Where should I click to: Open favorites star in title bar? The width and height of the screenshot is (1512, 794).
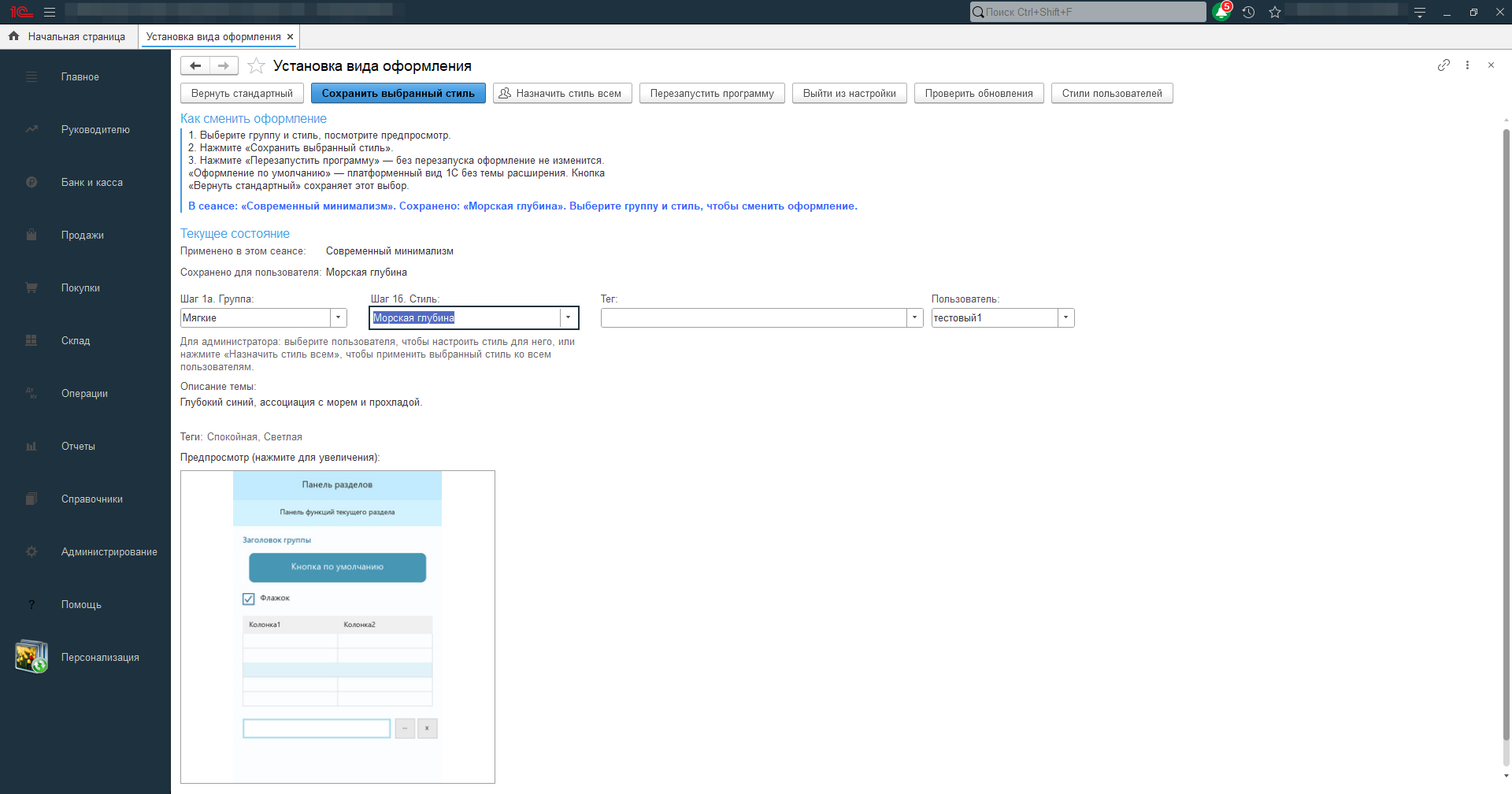coord(1275,12)
